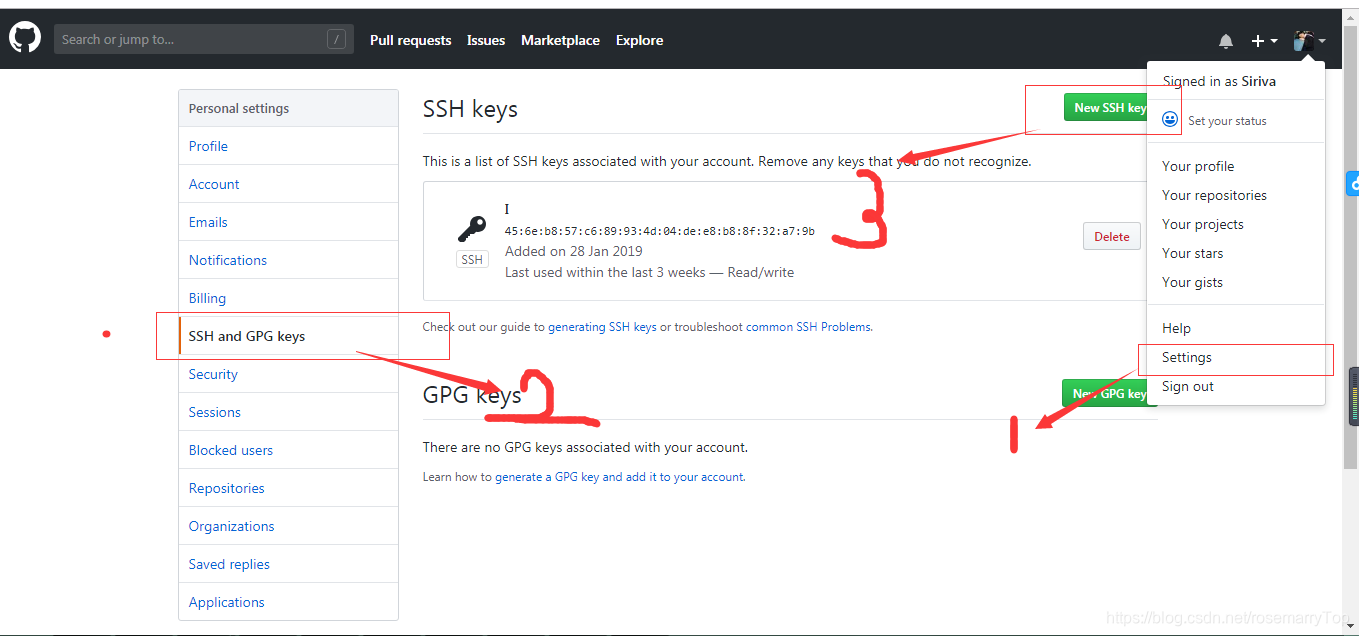Open Issues in the top navigation
This screenshot has width=1359, height=636.
click(x=486, y=41)
